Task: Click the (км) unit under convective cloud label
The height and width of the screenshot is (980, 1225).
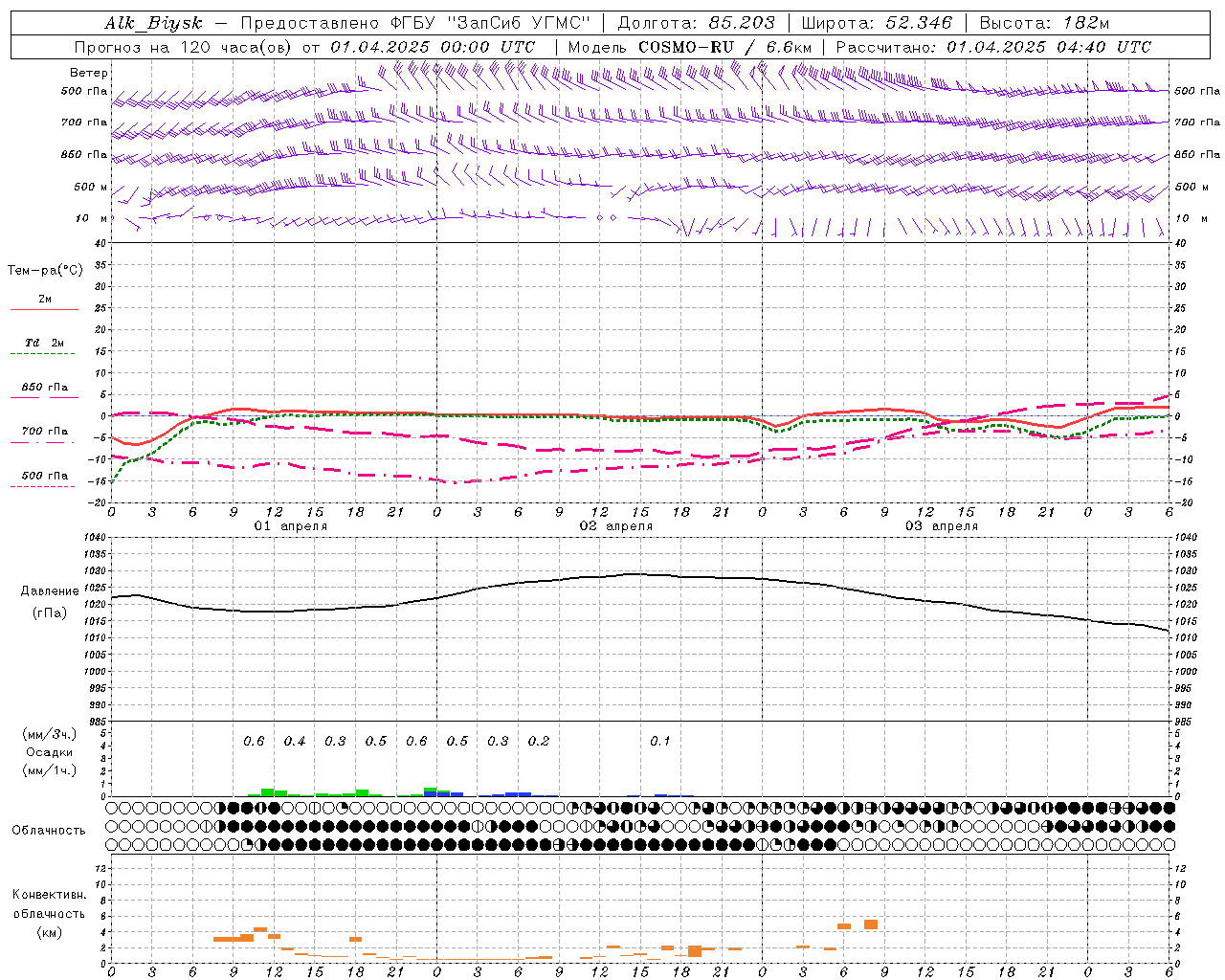Action: [x=49, y=932]
